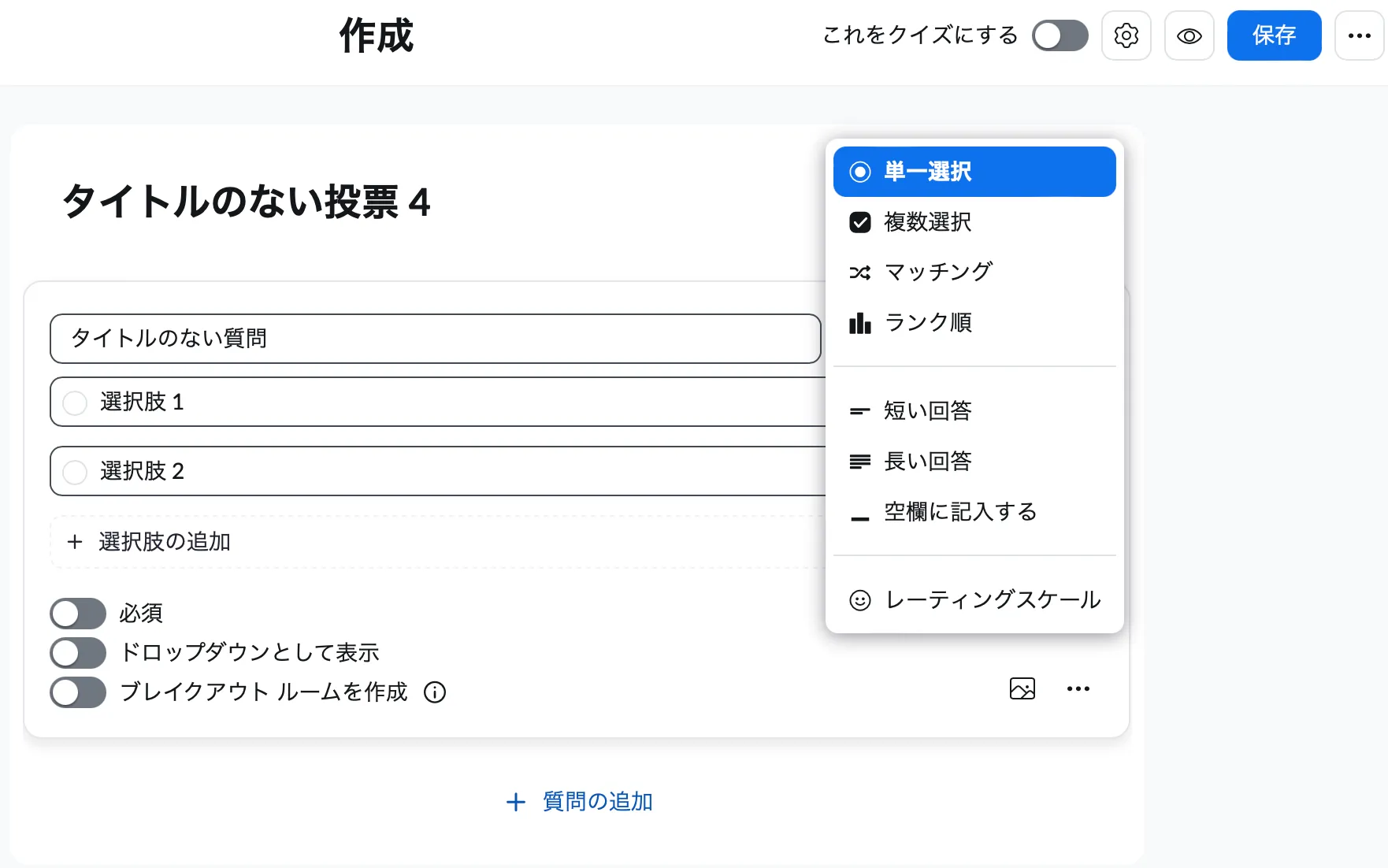This screenshot has height=868, width=1388.
Task: Preview the poll using the eye icon
Action: (x=1189, y=35)
